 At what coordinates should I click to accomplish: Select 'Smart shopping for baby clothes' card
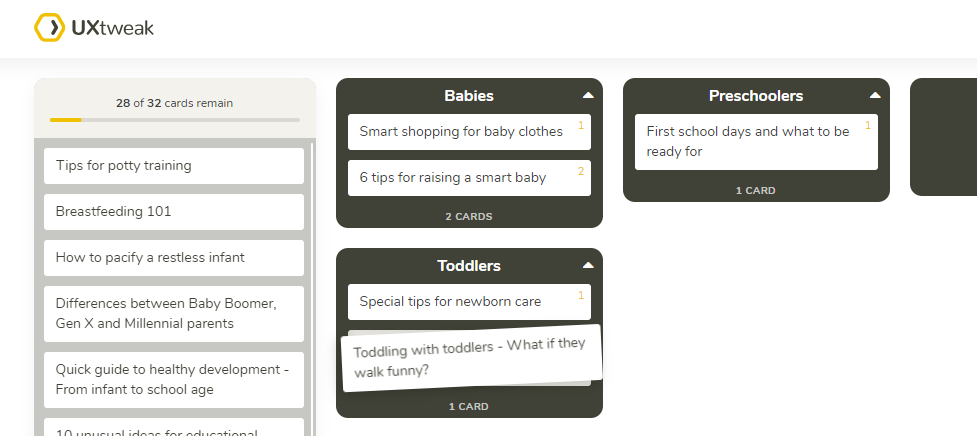(x=469, y=132)
